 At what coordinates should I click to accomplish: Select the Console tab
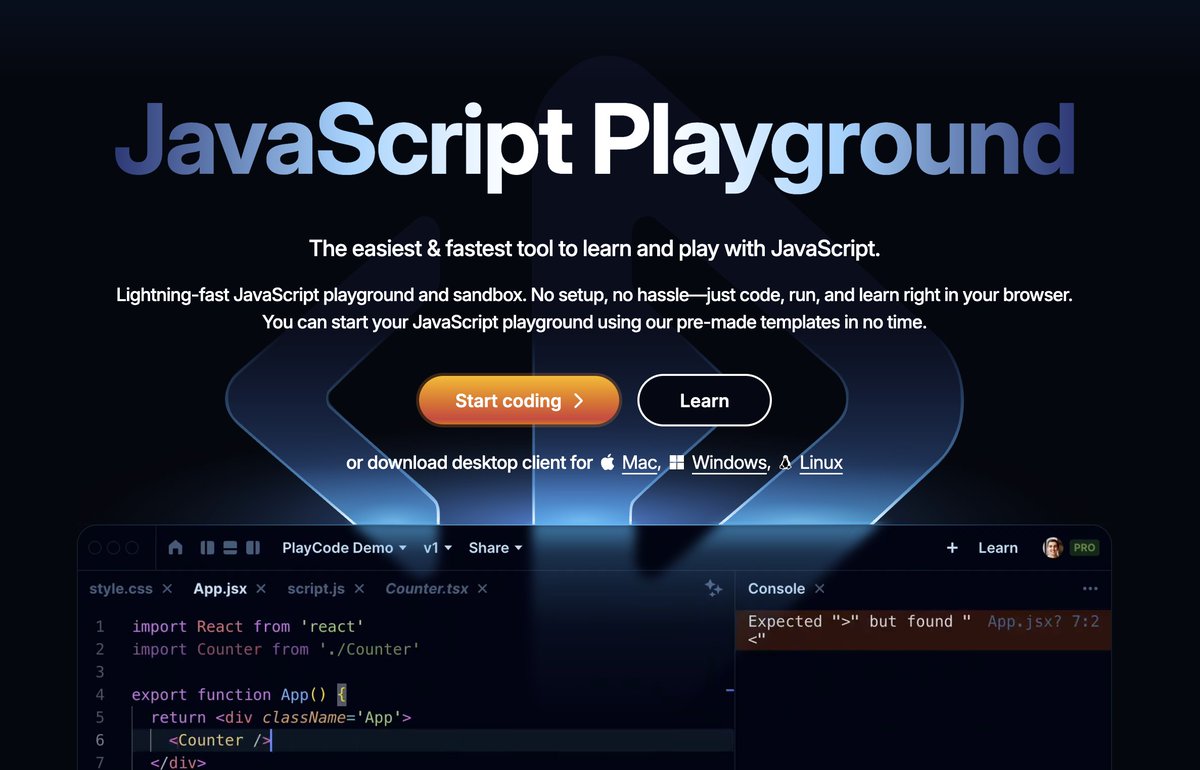click(x=776, y=589)
